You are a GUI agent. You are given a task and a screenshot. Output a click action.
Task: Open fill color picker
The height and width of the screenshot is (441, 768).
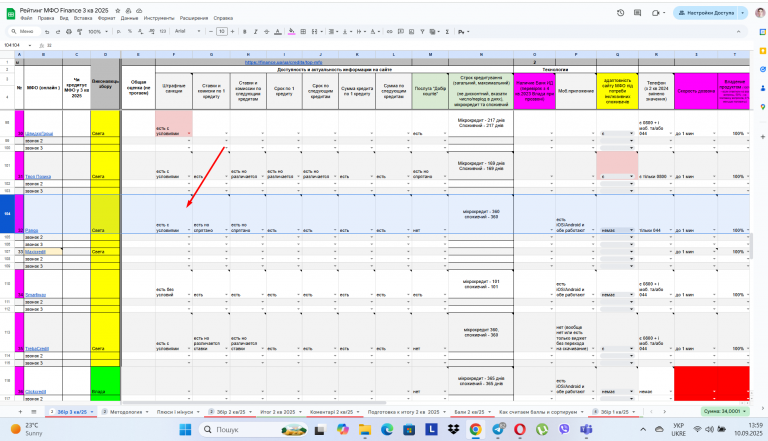click(291, 31)
